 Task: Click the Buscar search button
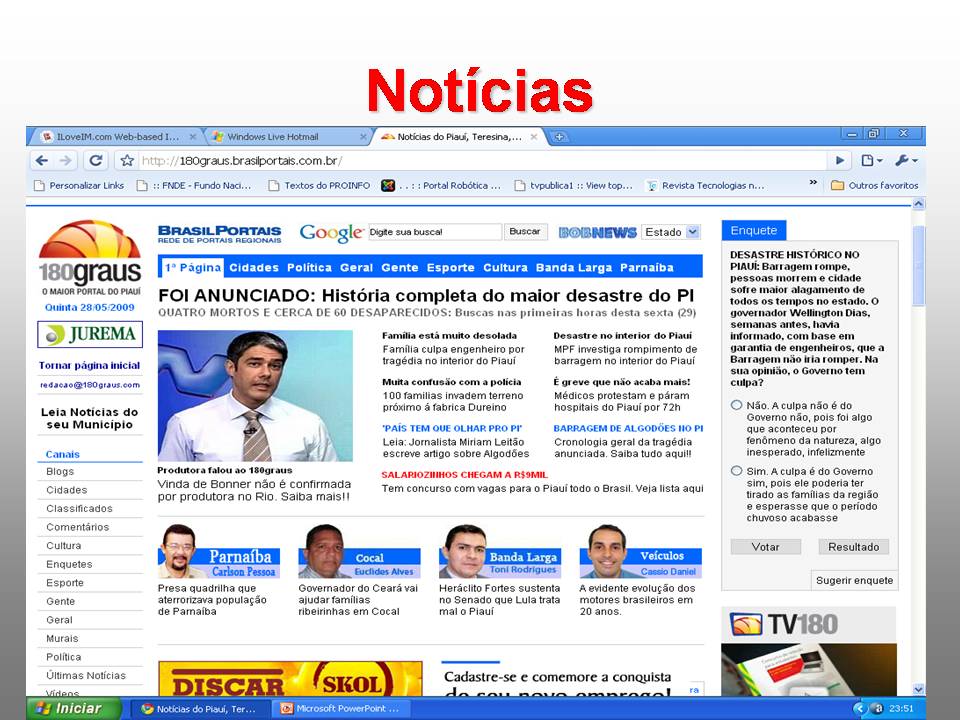pyautogui.click(x=525, y=232)
